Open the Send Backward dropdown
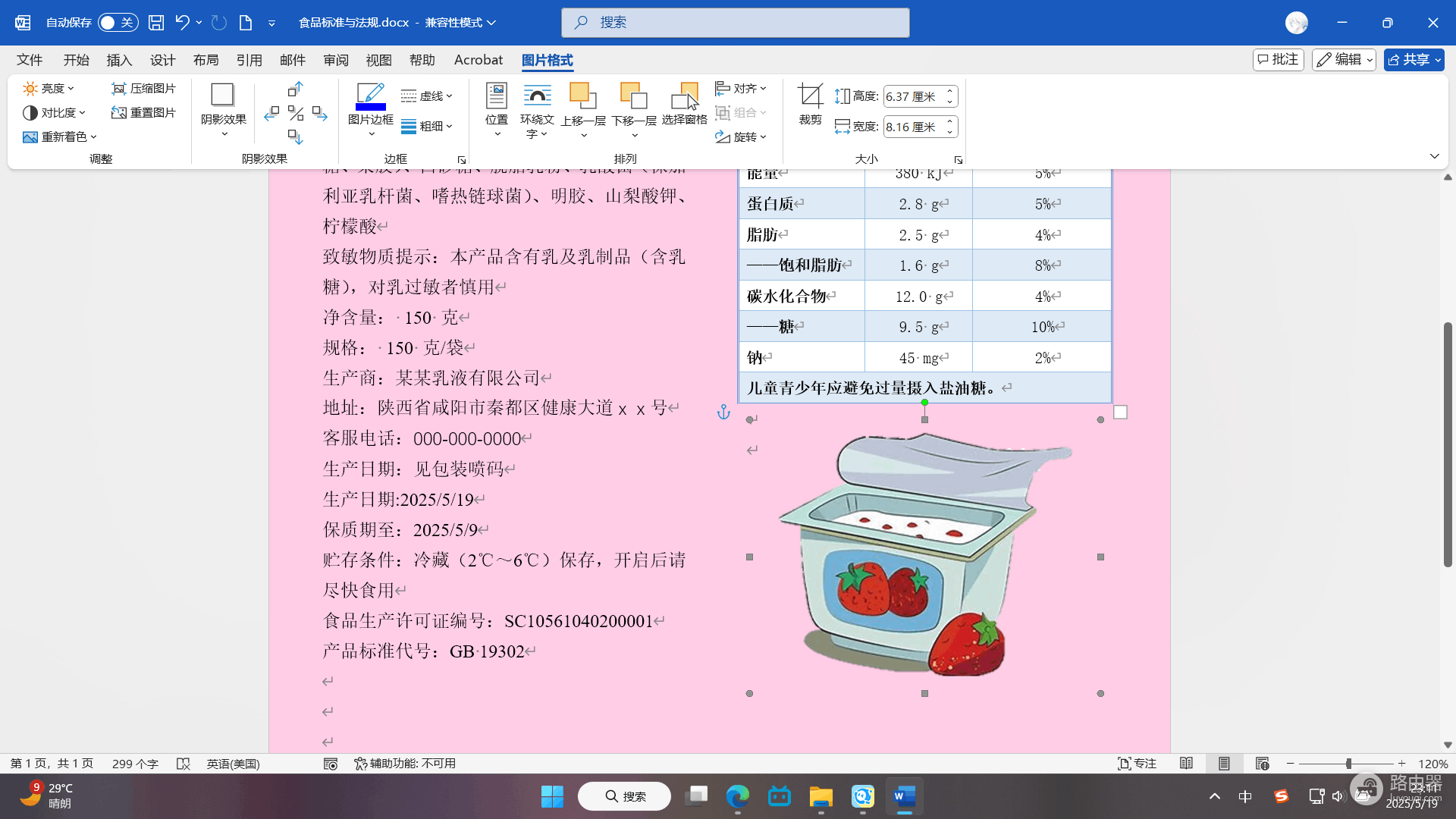The height and width of the screenshot is (819, 1456). [634, 111]
